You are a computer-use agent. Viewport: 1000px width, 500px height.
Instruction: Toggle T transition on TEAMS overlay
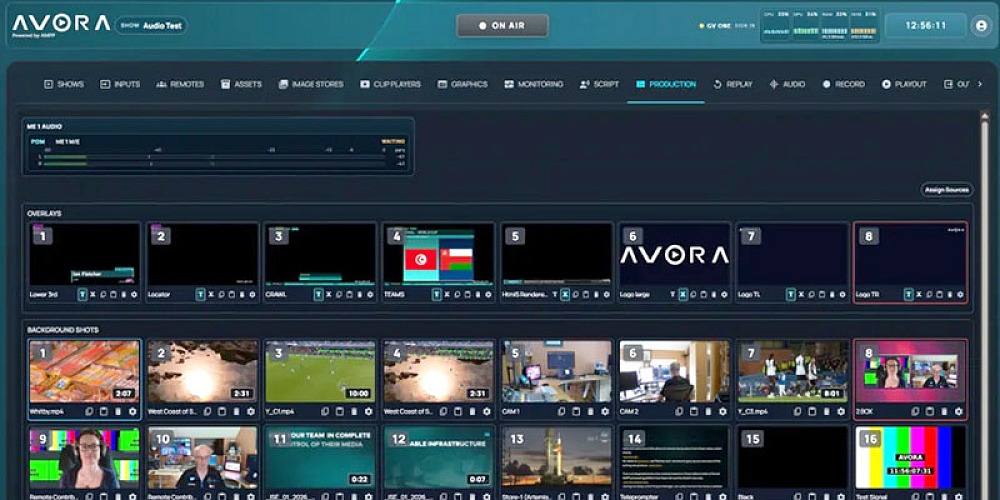437,295
